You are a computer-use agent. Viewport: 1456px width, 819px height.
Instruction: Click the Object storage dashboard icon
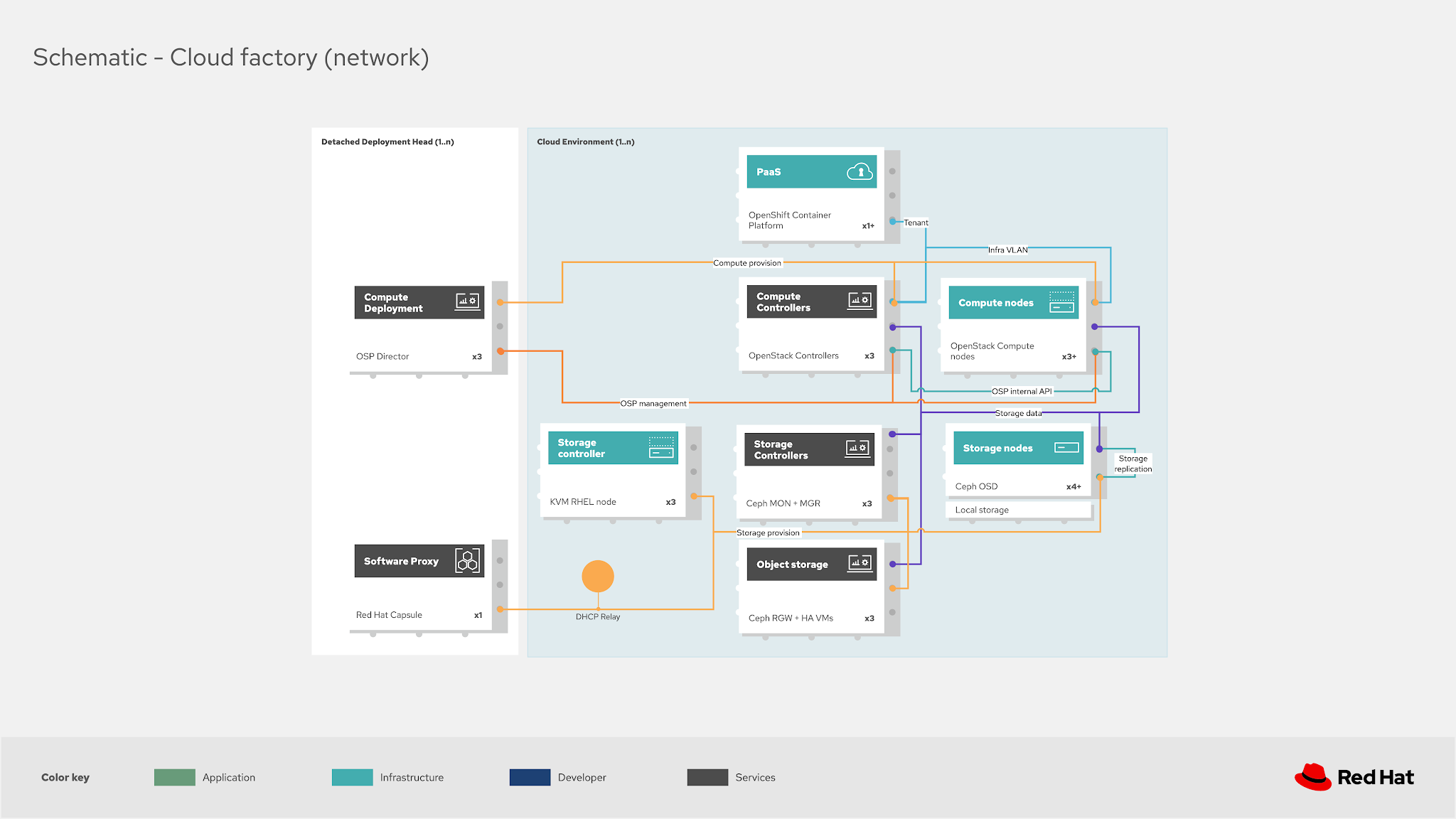point(860,564)
